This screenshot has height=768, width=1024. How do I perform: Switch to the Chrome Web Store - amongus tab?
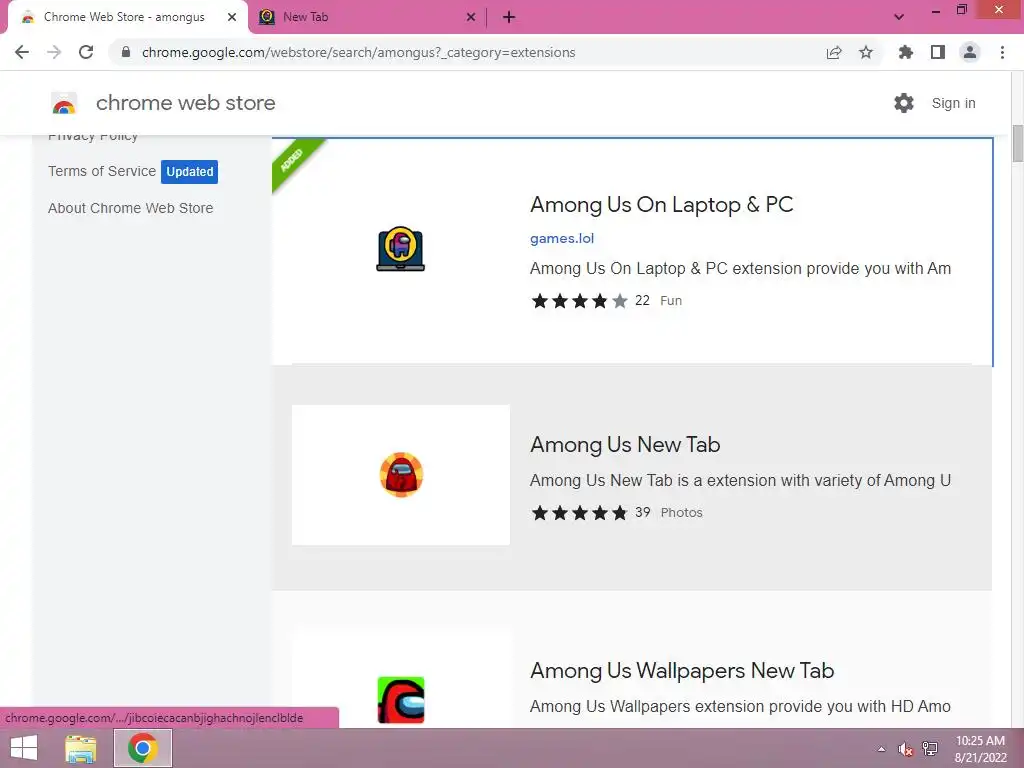tap(124, 17)
